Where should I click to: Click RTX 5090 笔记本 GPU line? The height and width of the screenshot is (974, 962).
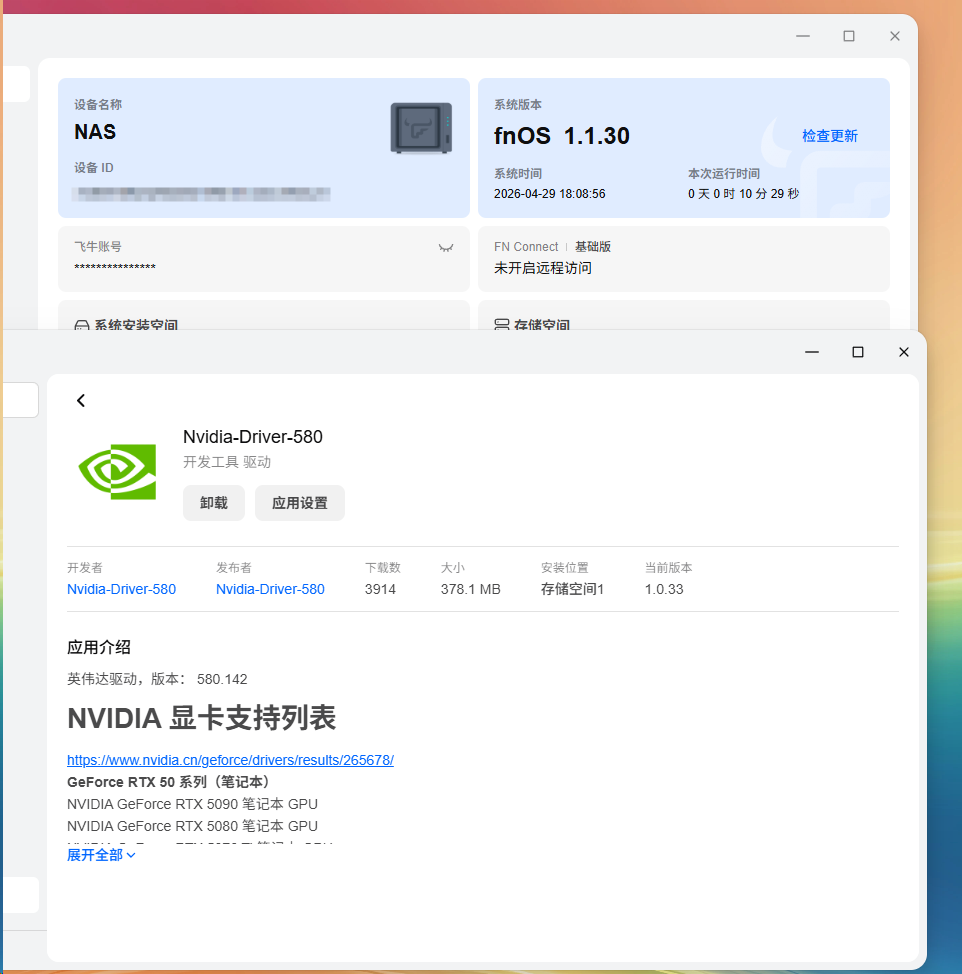(x=193, y=804)
